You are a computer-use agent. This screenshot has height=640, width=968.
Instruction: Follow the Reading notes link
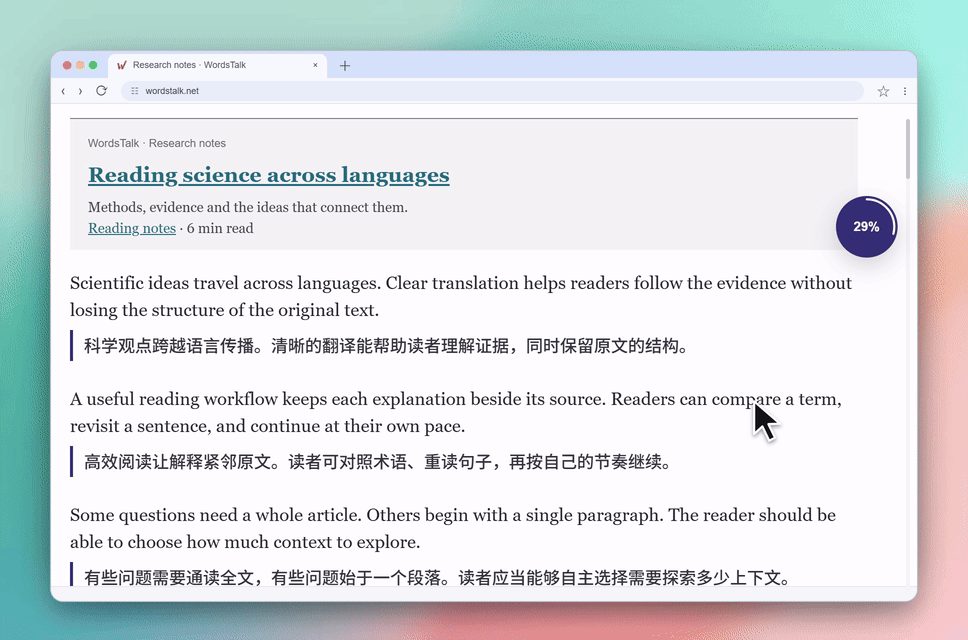coord(132,228)
